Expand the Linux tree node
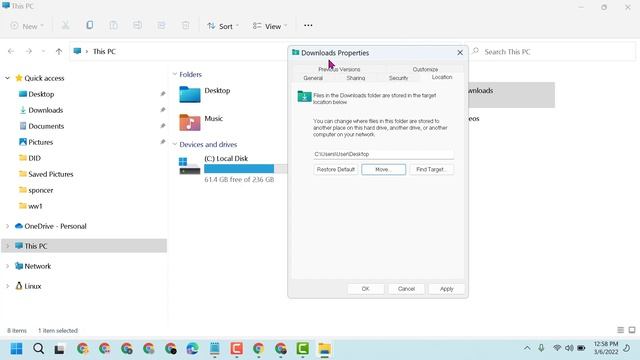Viewport: 640px width, 360px height. point(7,286)
